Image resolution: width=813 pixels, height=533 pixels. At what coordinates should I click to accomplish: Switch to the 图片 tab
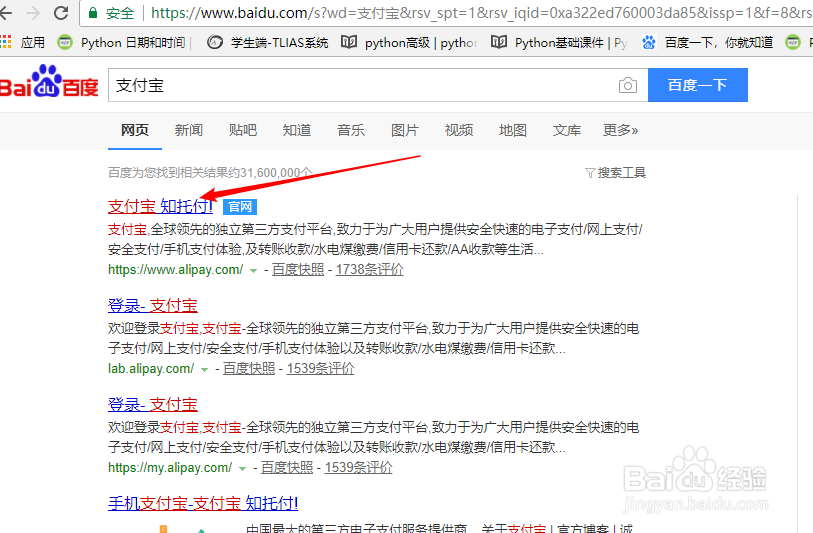click(405, 130)
